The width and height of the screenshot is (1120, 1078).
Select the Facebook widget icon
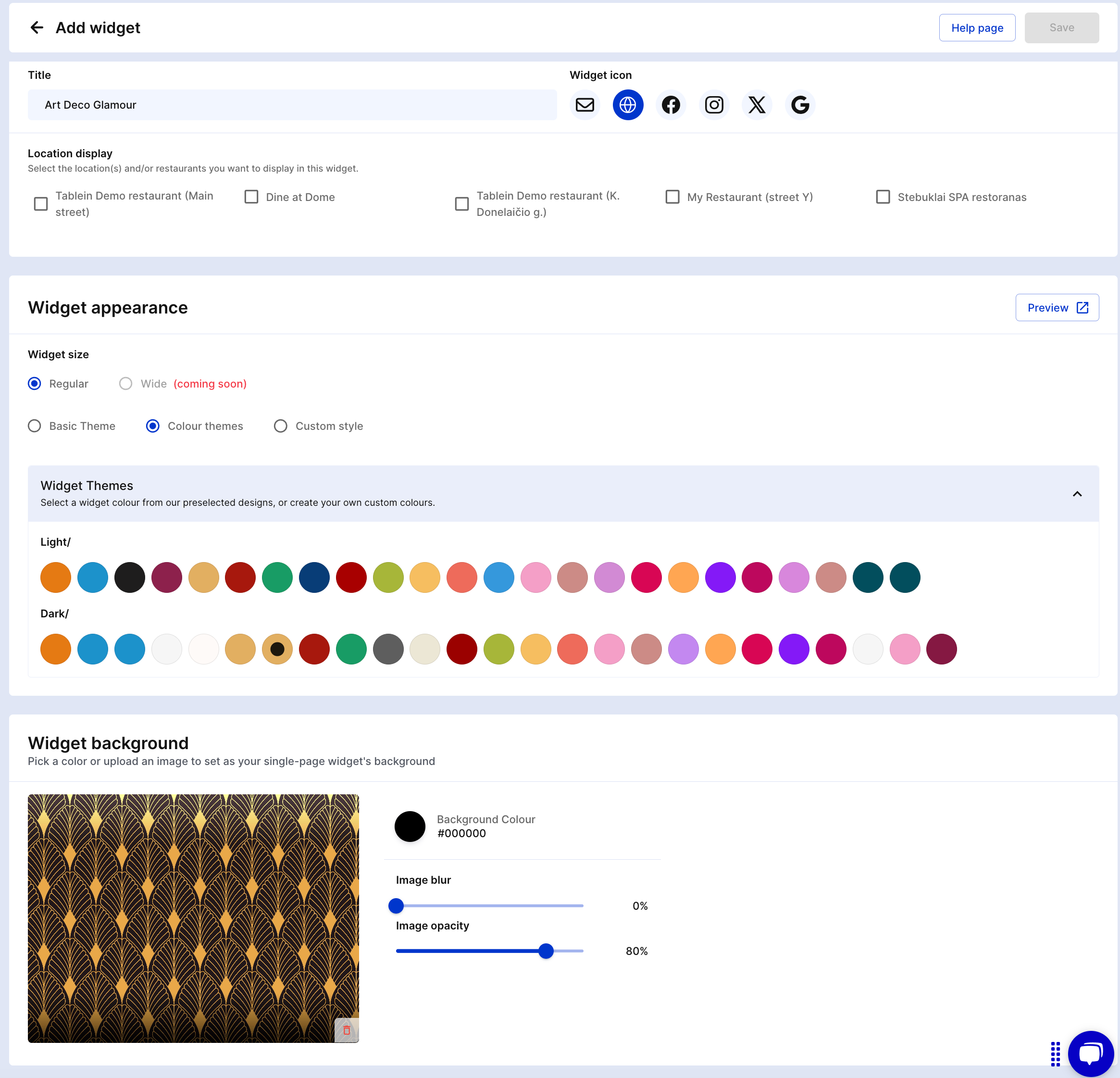(671, 105)
